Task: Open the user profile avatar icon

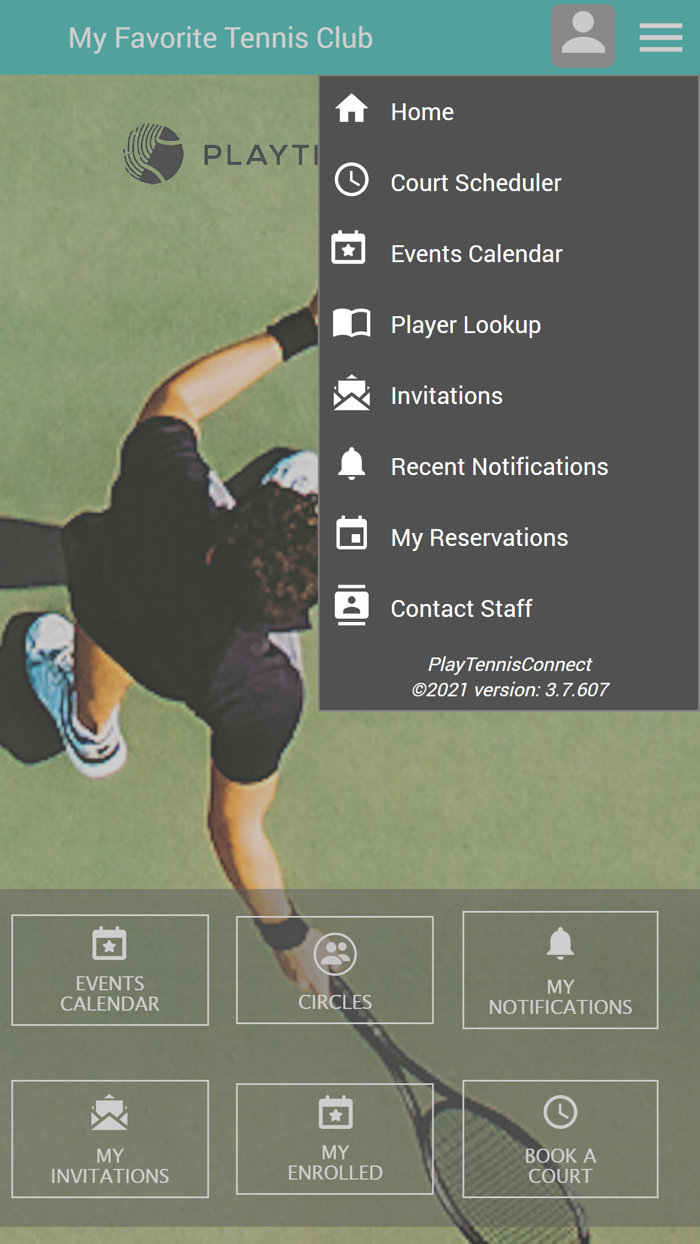Action: pyautogui.click(x=583, y=36)
